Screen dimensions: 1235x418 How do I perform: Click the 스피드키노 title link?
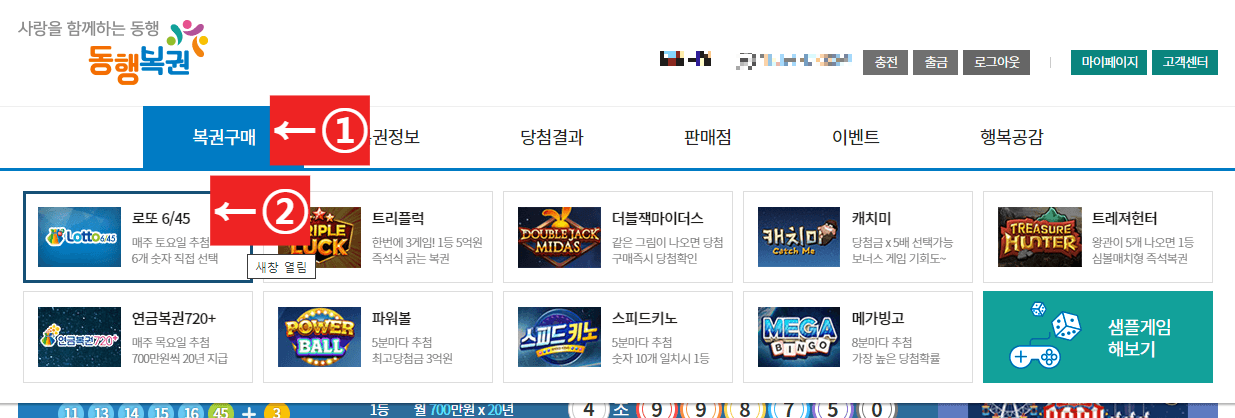tap(645, 318)
